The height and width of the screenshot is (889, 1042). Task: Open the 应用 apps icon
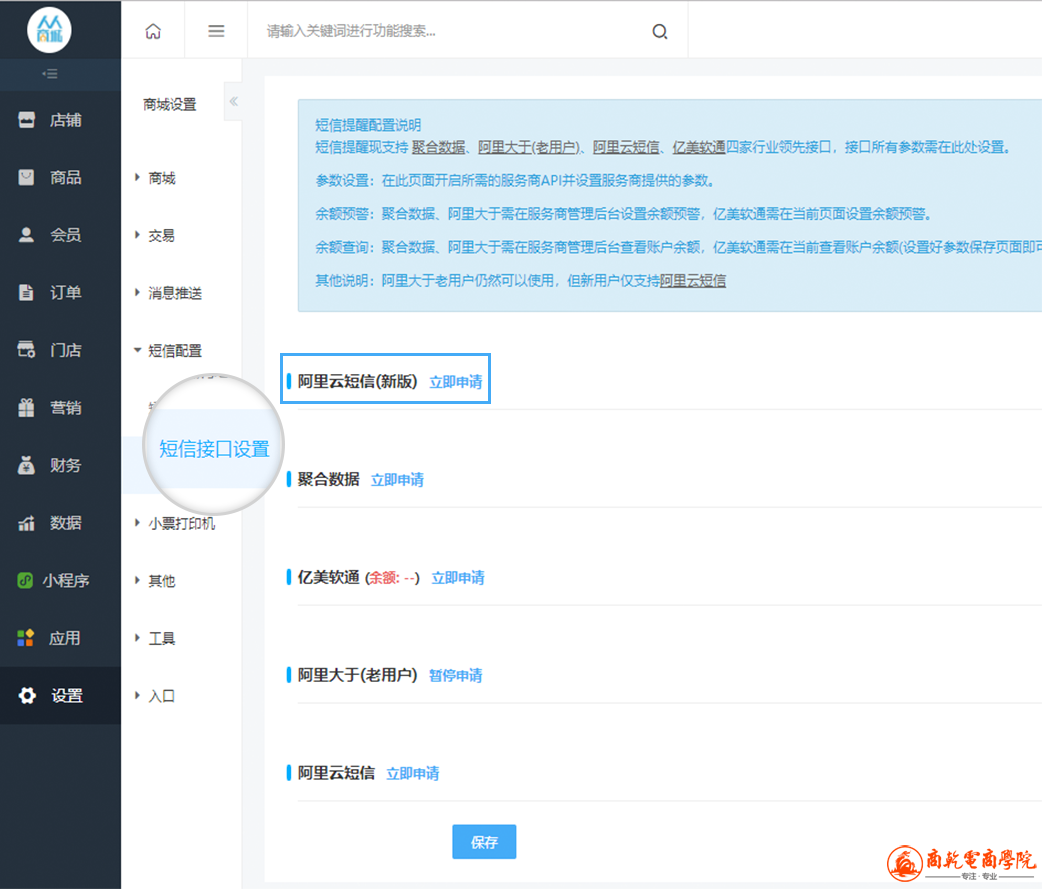25,638
